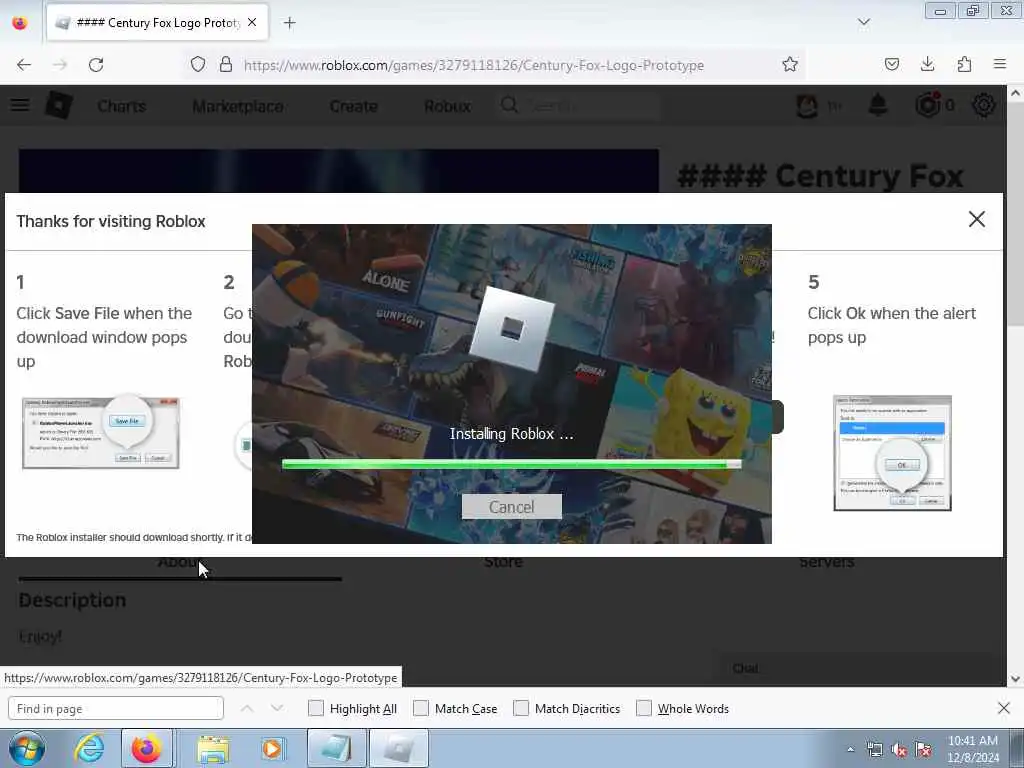This screenshot has width=1024, height=768.
Task: Open Windows Media Player from taskbar
Action: tap(272, 748)
